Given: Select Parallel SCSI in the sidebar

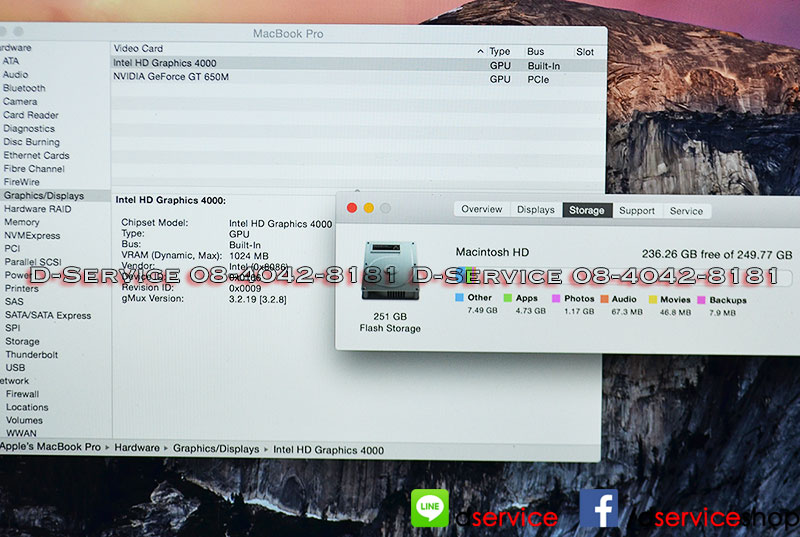Looking at the screenshot, I should coord(33,262).
